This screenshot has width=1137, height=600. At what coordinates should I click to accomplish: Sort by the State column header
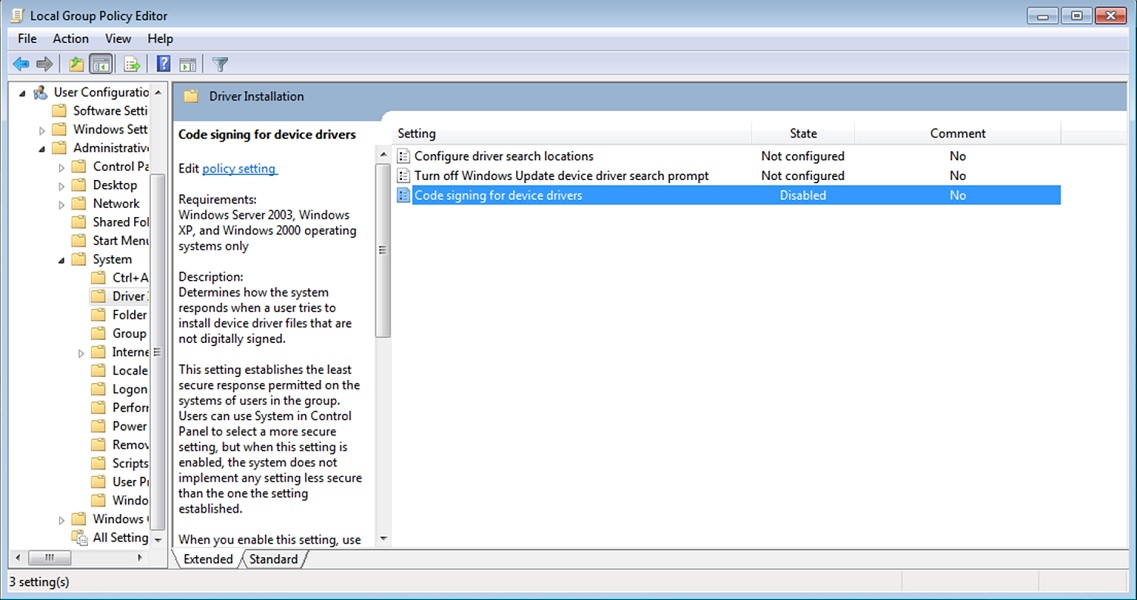pos(803,133)
